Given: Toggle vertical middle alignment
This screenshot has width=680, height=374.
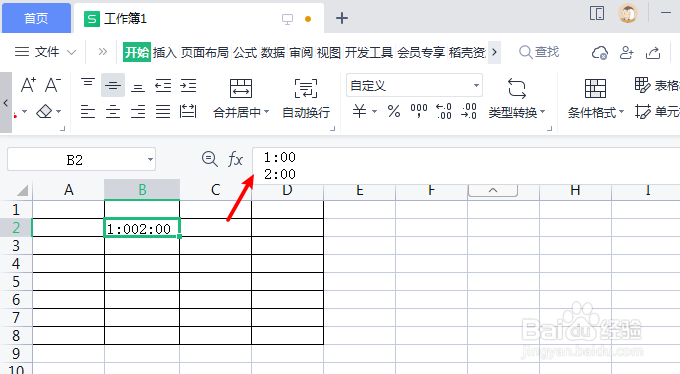Looking at the screenshot, I should 113,85.
